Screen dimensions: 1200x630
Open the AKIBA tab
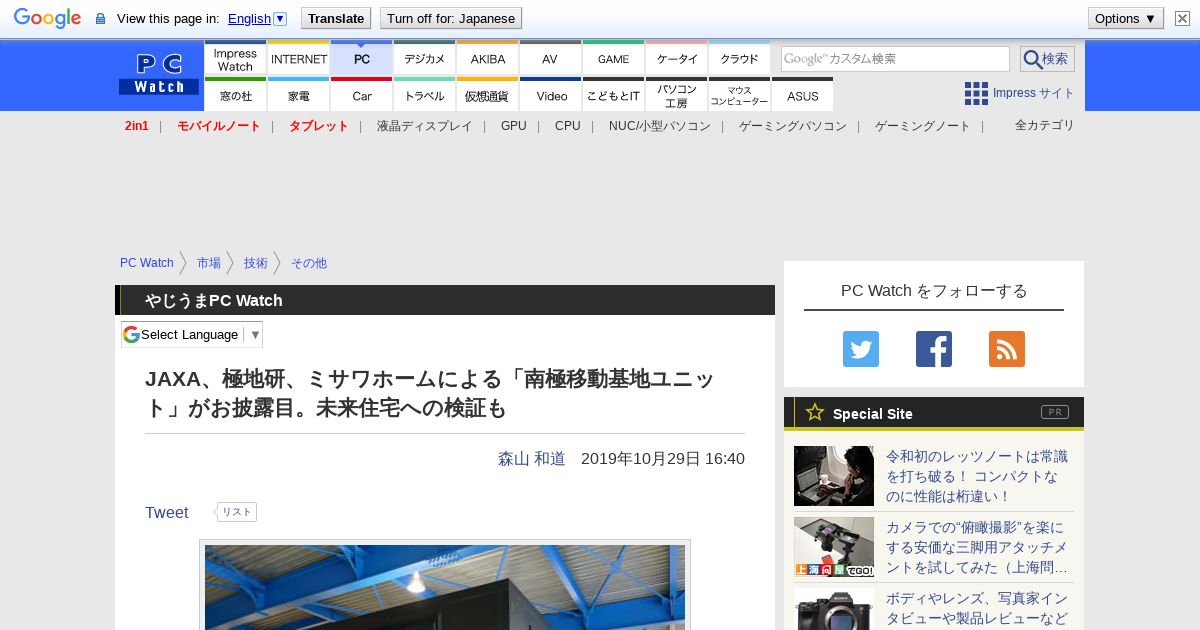(488, 59)
